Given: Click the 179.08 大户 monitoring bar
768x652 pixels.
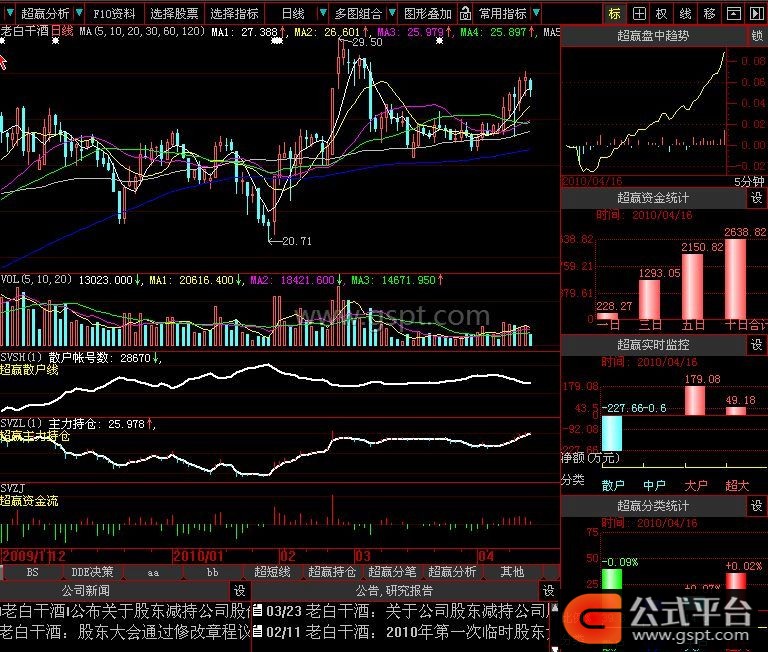Looking at the screenshot, I should [695, 400].
